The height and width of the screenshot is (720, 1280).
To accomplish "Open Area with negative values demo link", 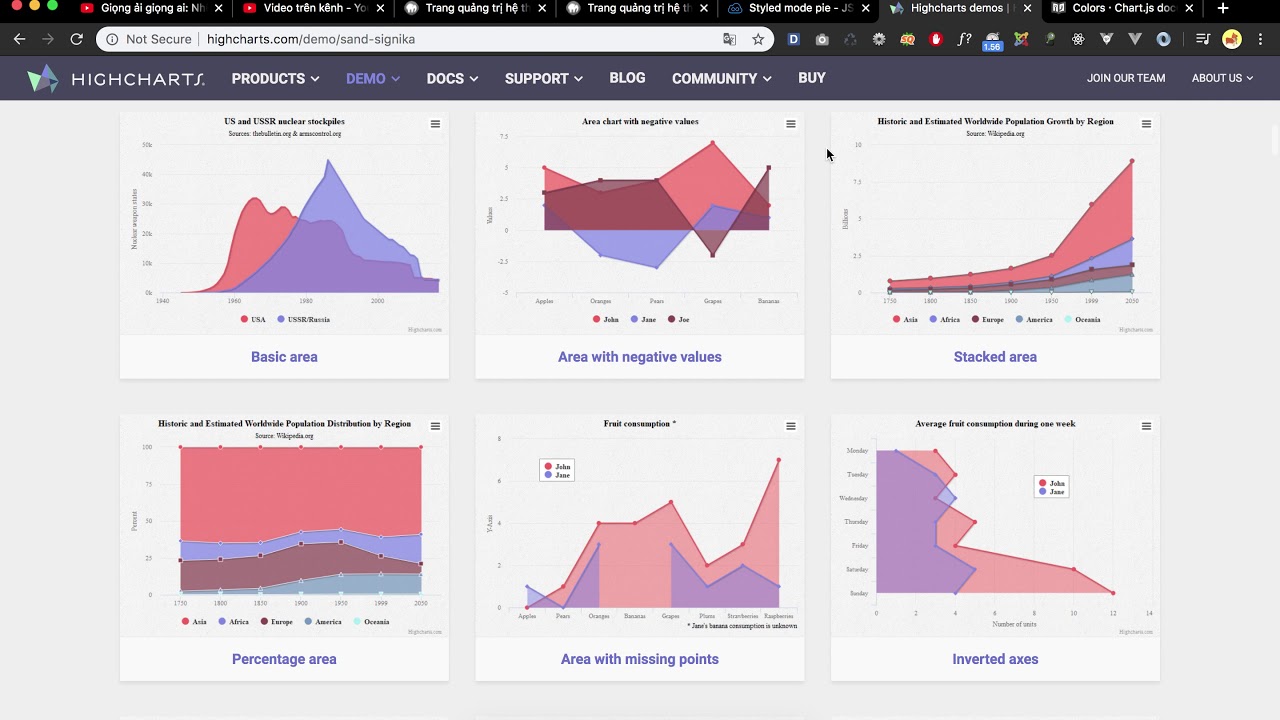I will click(x=640, y=357).
